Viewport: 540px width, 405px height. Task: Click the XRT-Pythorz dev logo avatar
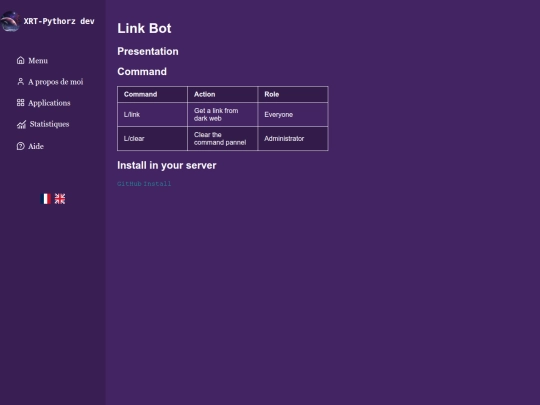pyautogui.click(x=10, y=21)
